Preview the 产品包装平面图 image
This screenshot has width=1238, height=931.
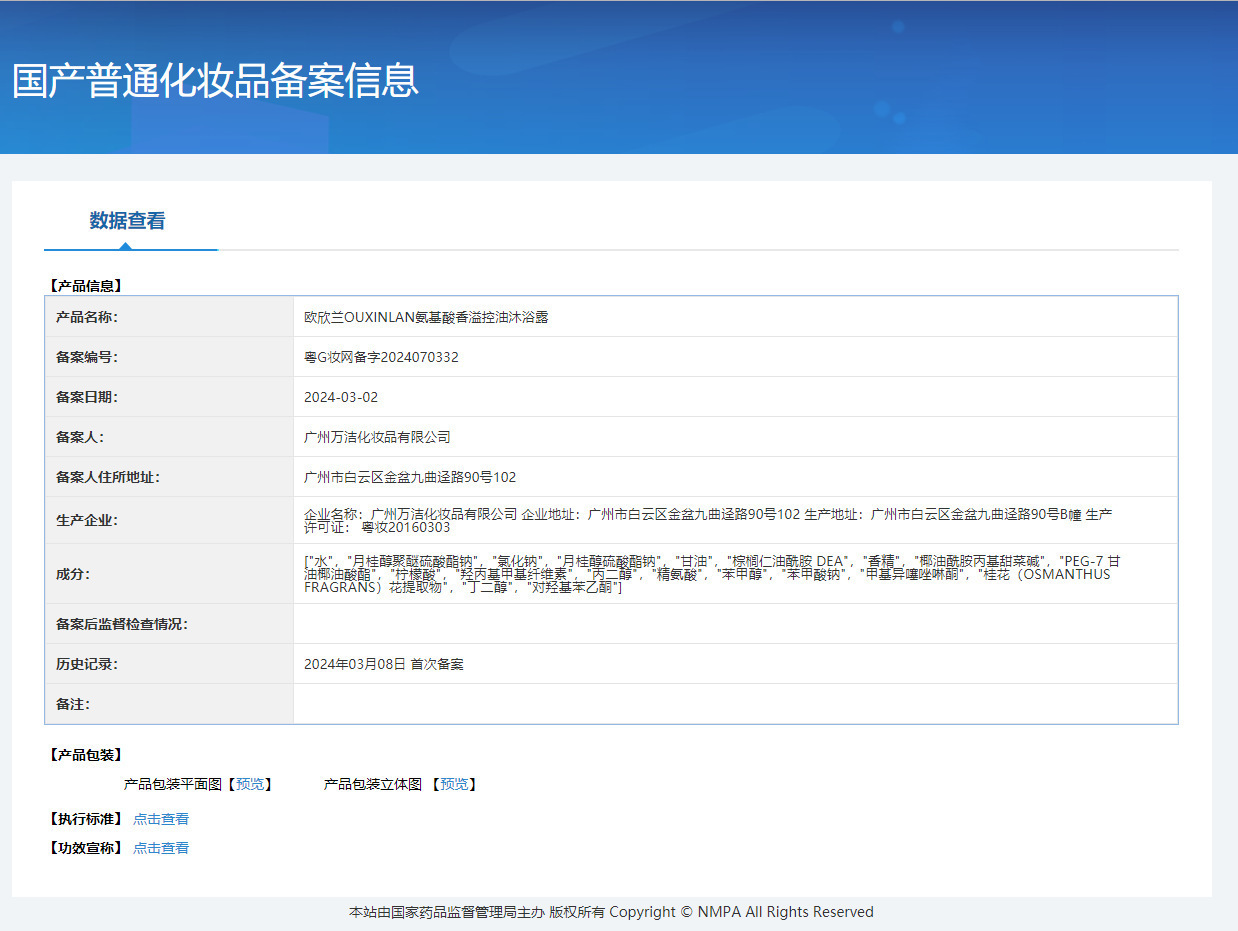(x=250, y=784)
